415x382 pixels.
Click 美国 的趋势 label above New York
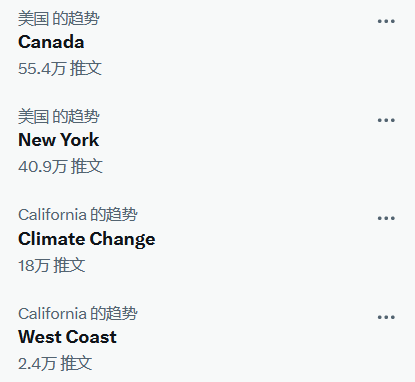pyautogui.click(x=59, y=116)
